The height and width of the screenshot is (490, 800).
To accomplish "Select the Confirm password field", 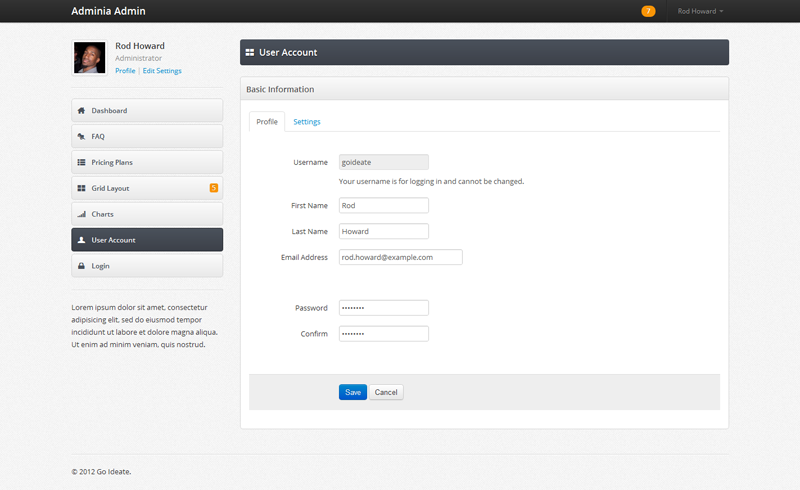I will tap(384, 334).
